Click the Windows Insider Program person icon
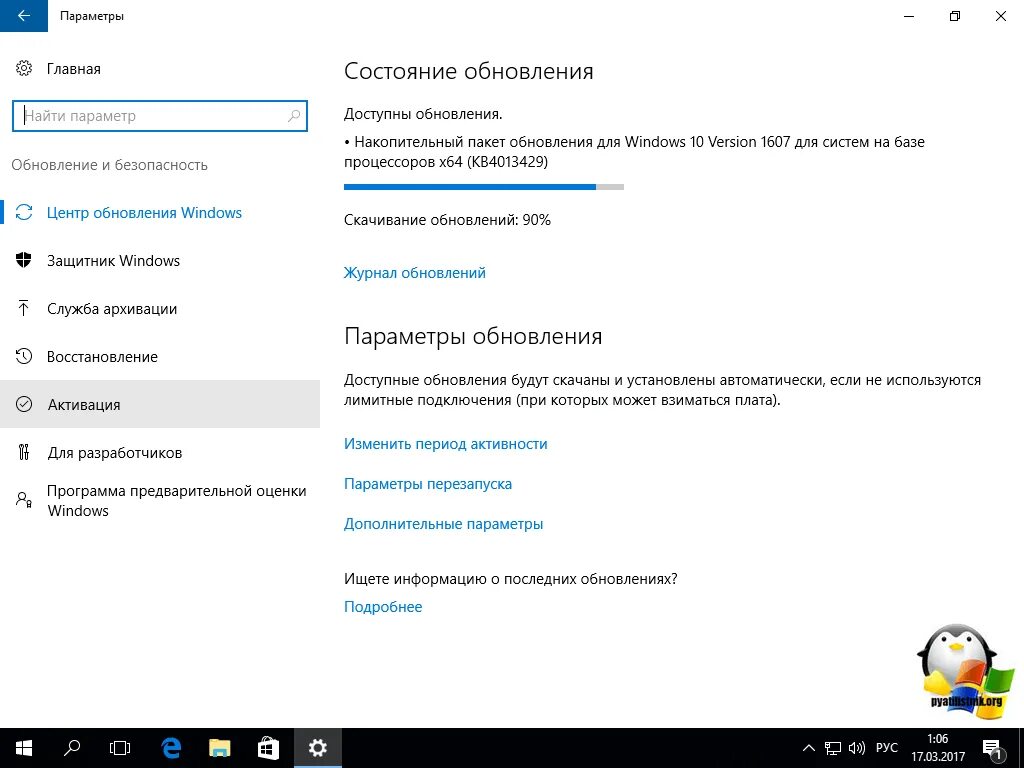 tap(24, 500)
